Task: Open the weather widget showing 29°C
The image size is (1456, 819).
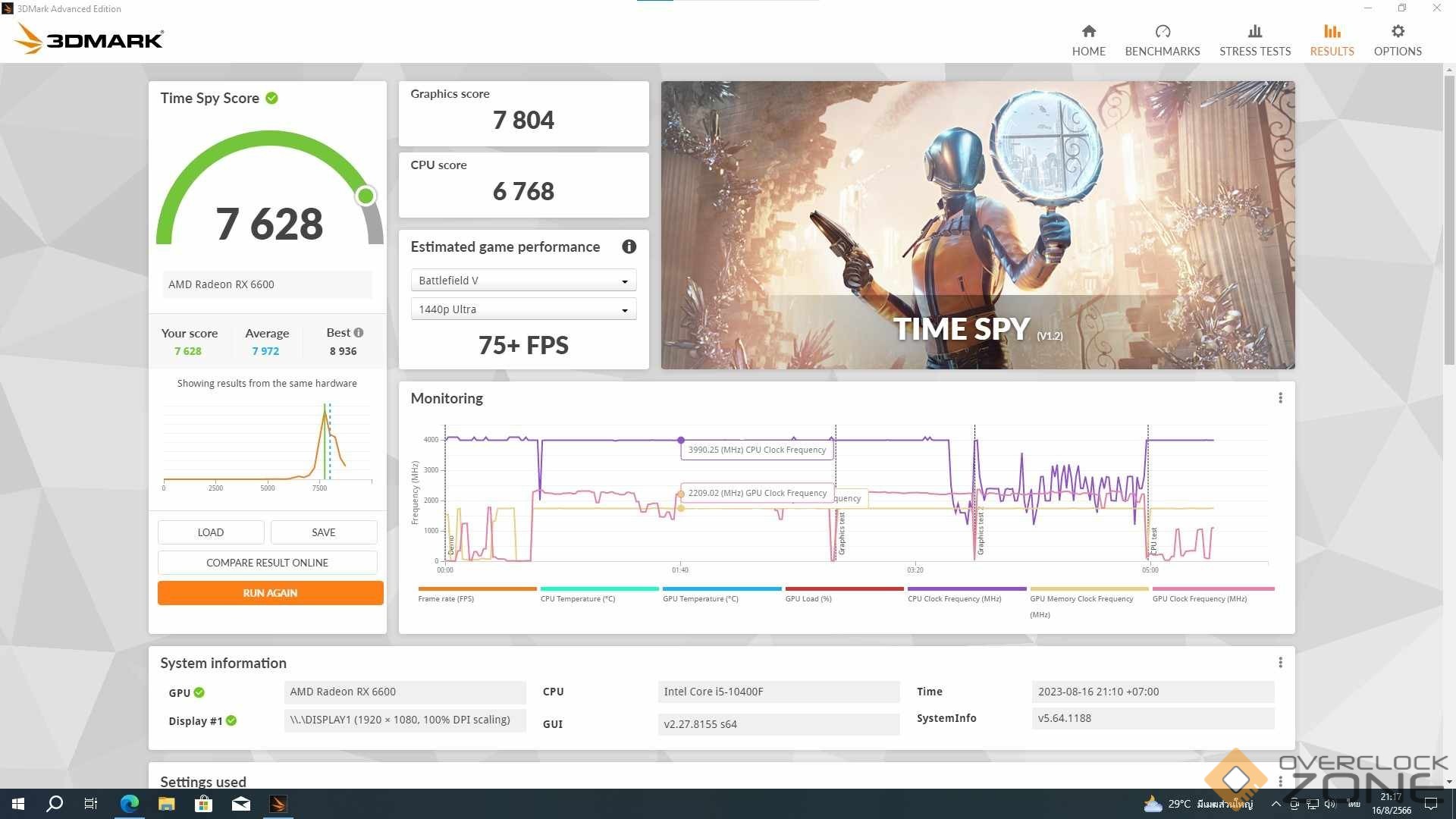Action: click(x=1198, y=804)
